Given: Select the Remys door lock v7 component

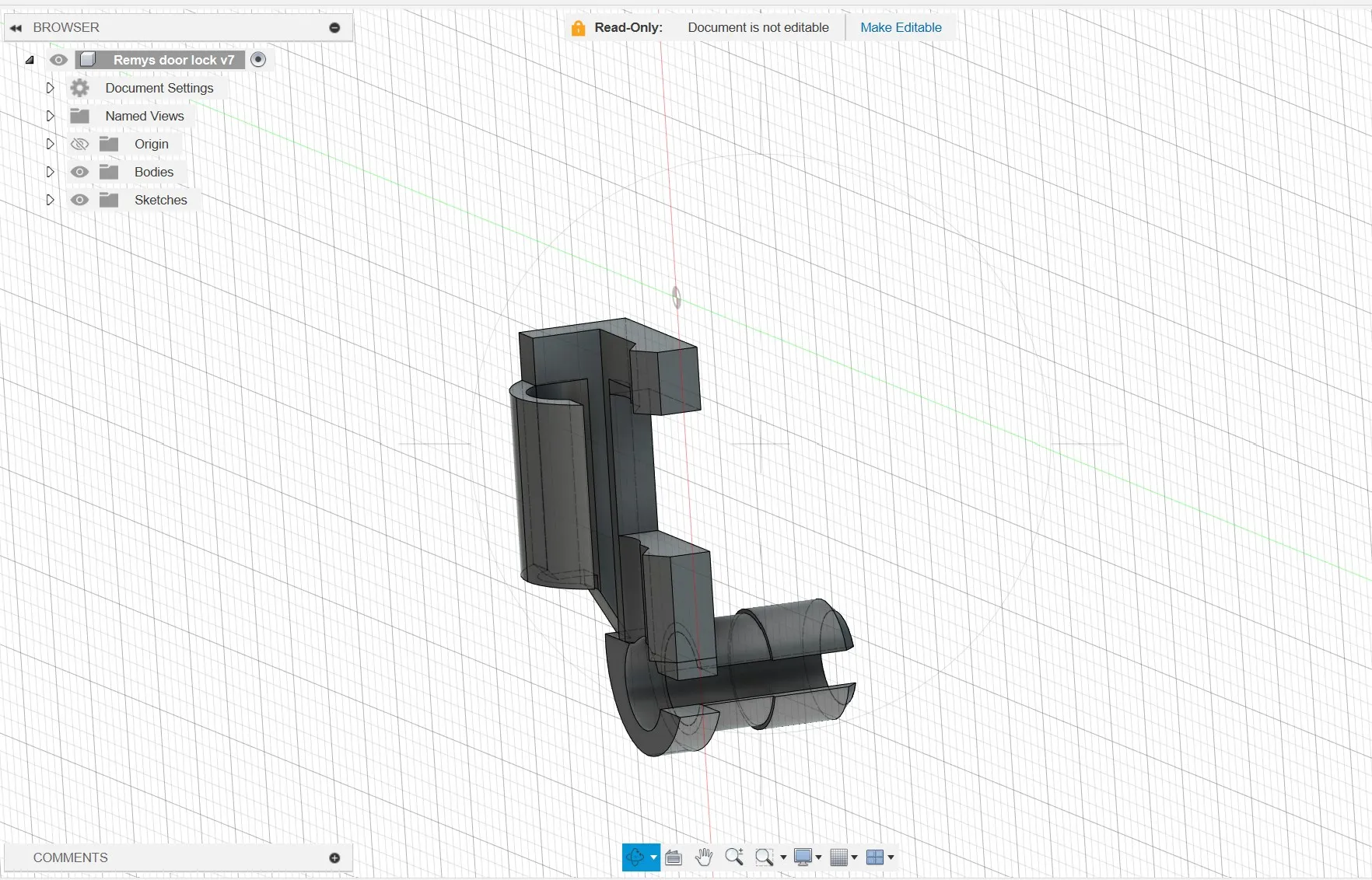Looking at the screenshot, I should (x=173, y=60).
